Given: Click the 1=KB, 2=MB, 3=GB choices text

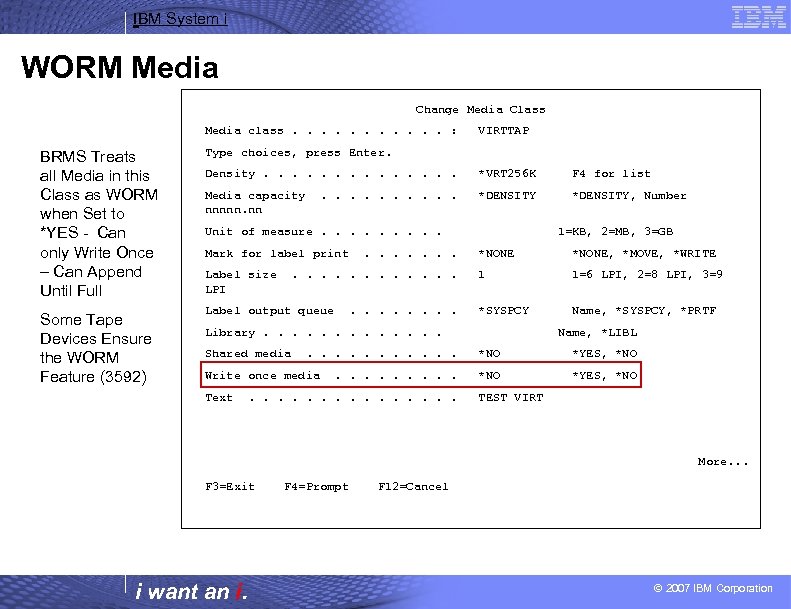Looking at the screenshot, I should 615,232.
